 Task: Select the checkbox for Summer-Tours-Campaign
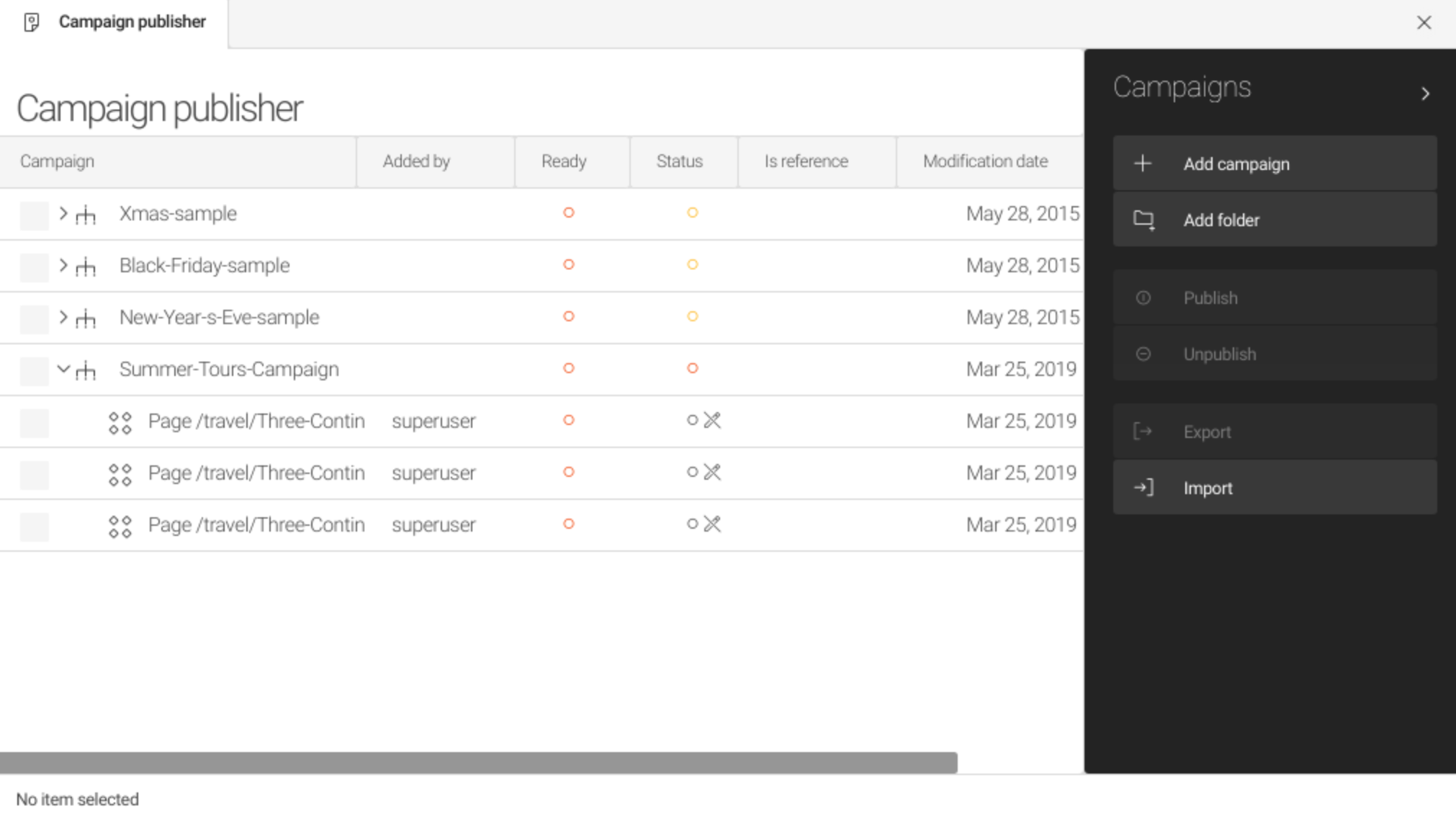tap(35, 371)
